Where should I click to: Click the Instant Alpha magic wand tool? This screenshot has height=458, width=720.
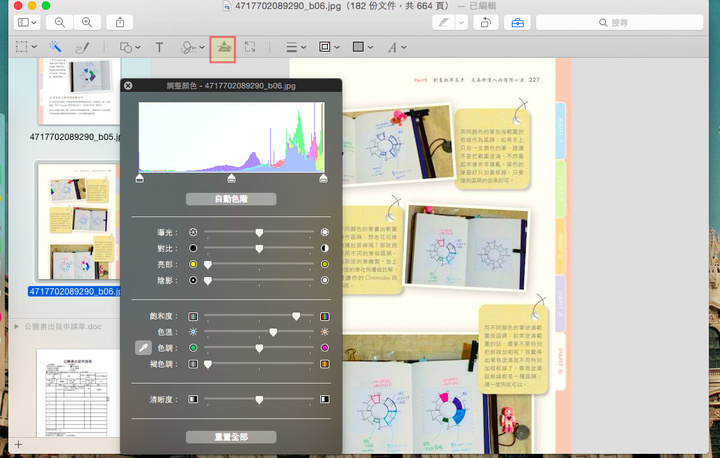(56, 47)
